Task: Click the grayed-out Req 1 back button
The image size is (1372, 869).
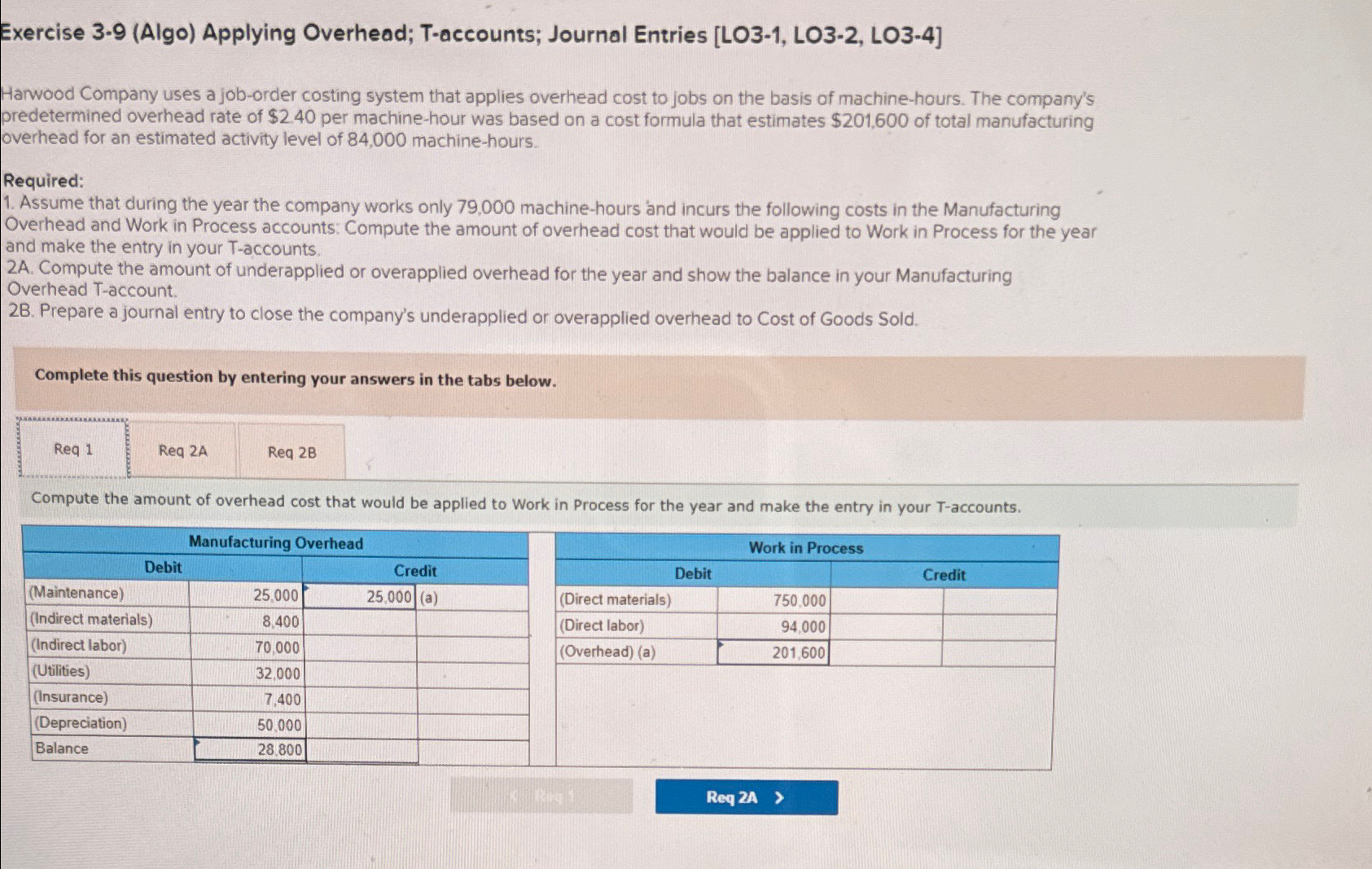Action: point(542,798)
